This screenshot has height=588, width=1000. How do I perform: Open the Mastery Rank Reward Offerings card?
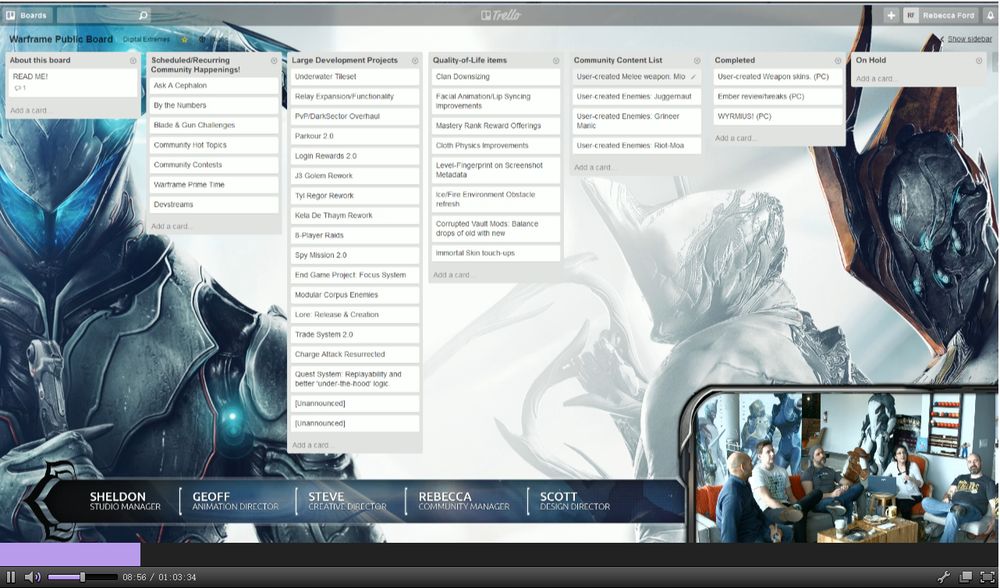click(x=496, y=126)
